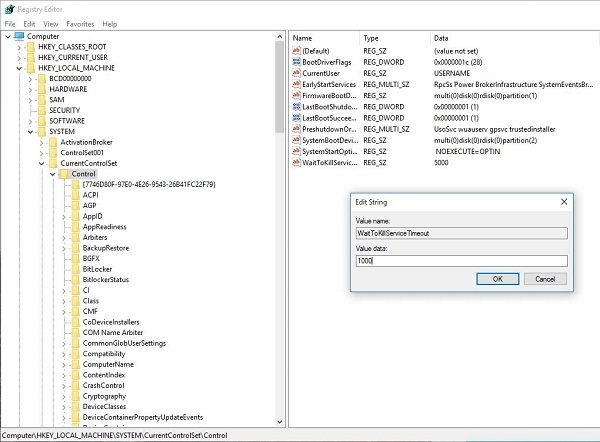Click the Computer root node icon
This screenshot has width=600, height=442.
click(20, 36)
